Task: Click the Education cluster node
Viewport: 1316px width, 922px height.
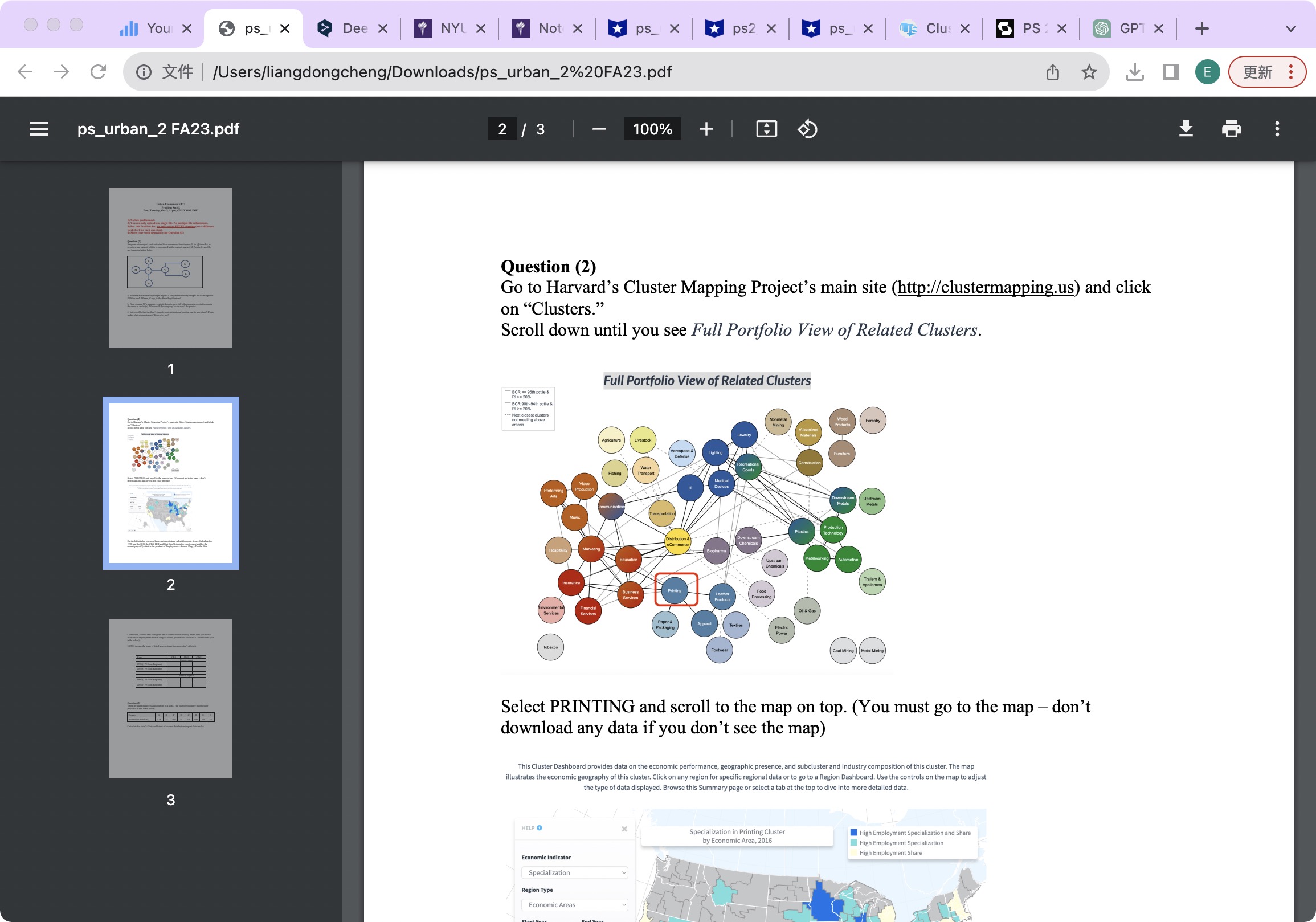Action: pyautogui.click(x=628, y=560)
